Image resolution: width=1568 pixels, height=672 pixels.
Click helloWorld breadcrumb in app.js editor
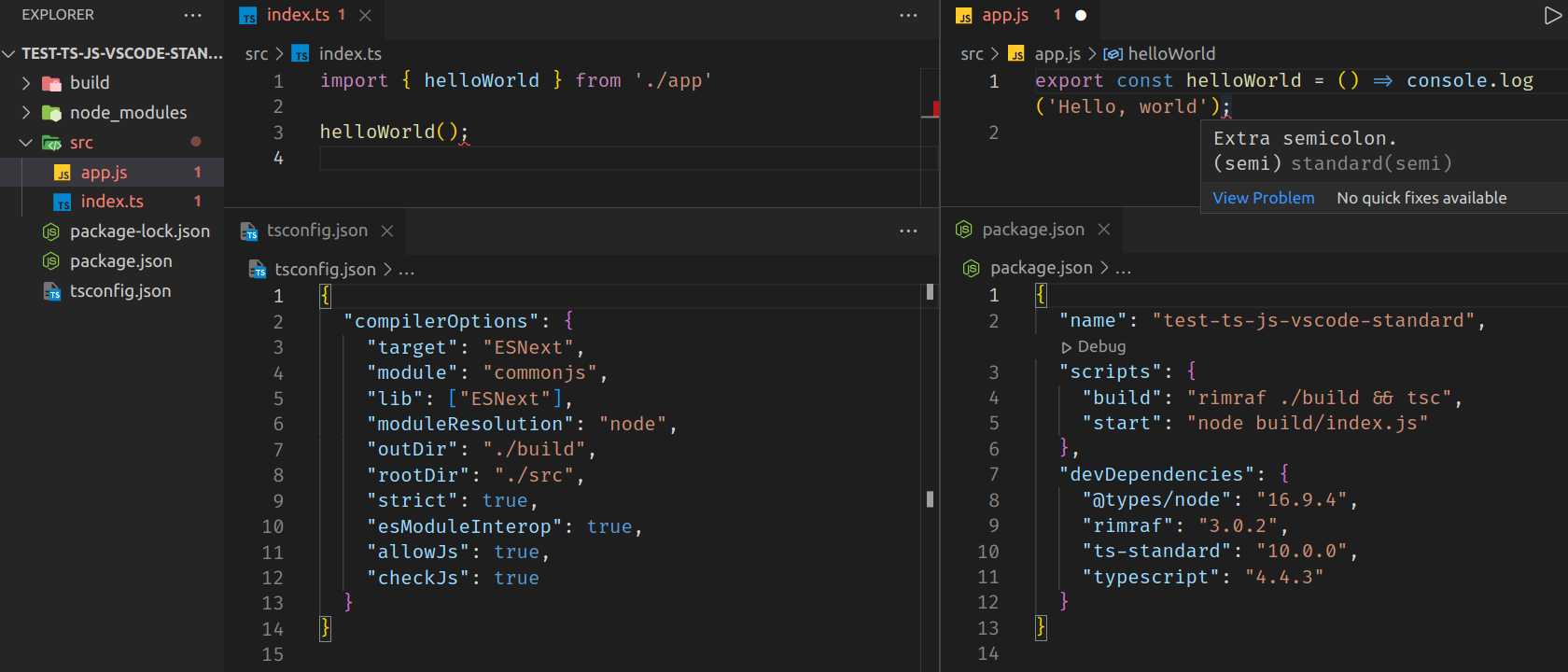[1171, 54]
